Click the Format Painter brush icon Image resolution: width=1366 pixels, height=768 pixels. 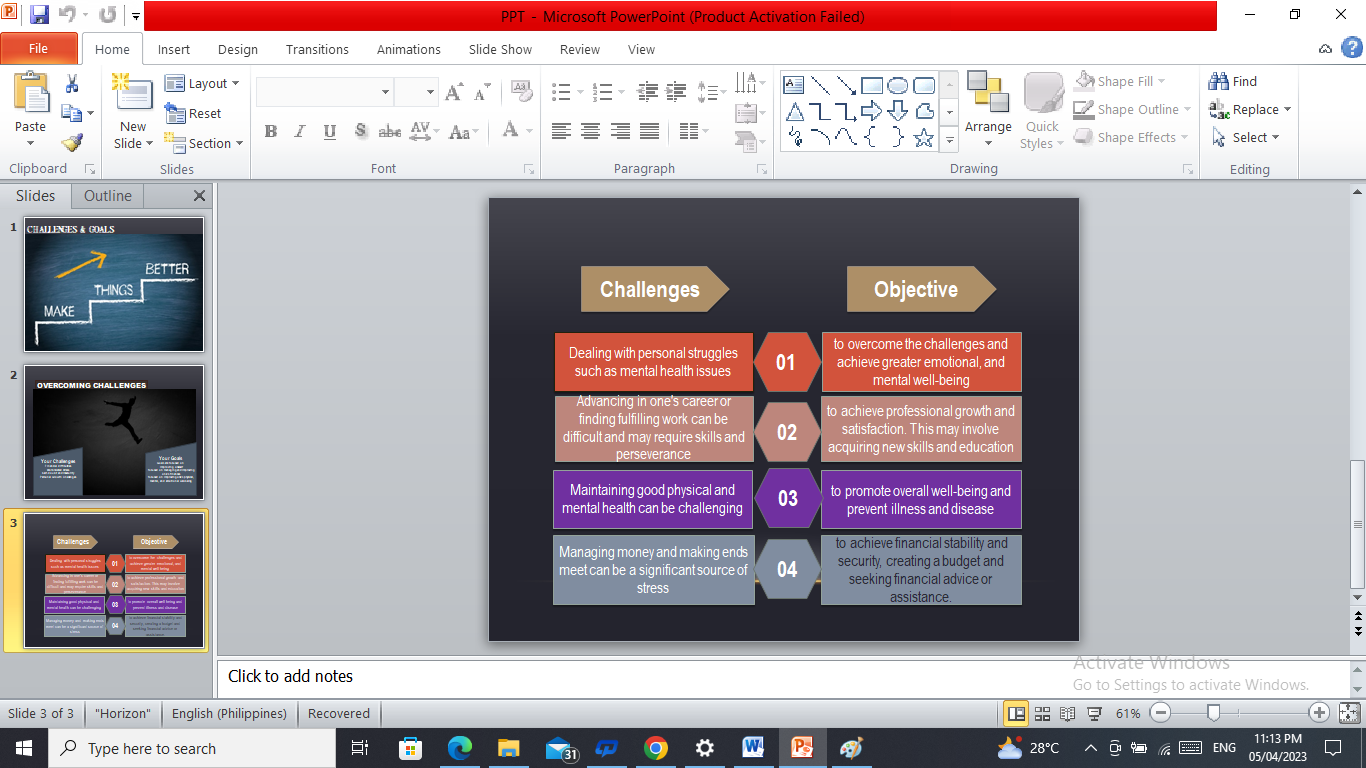coord(72,143)
